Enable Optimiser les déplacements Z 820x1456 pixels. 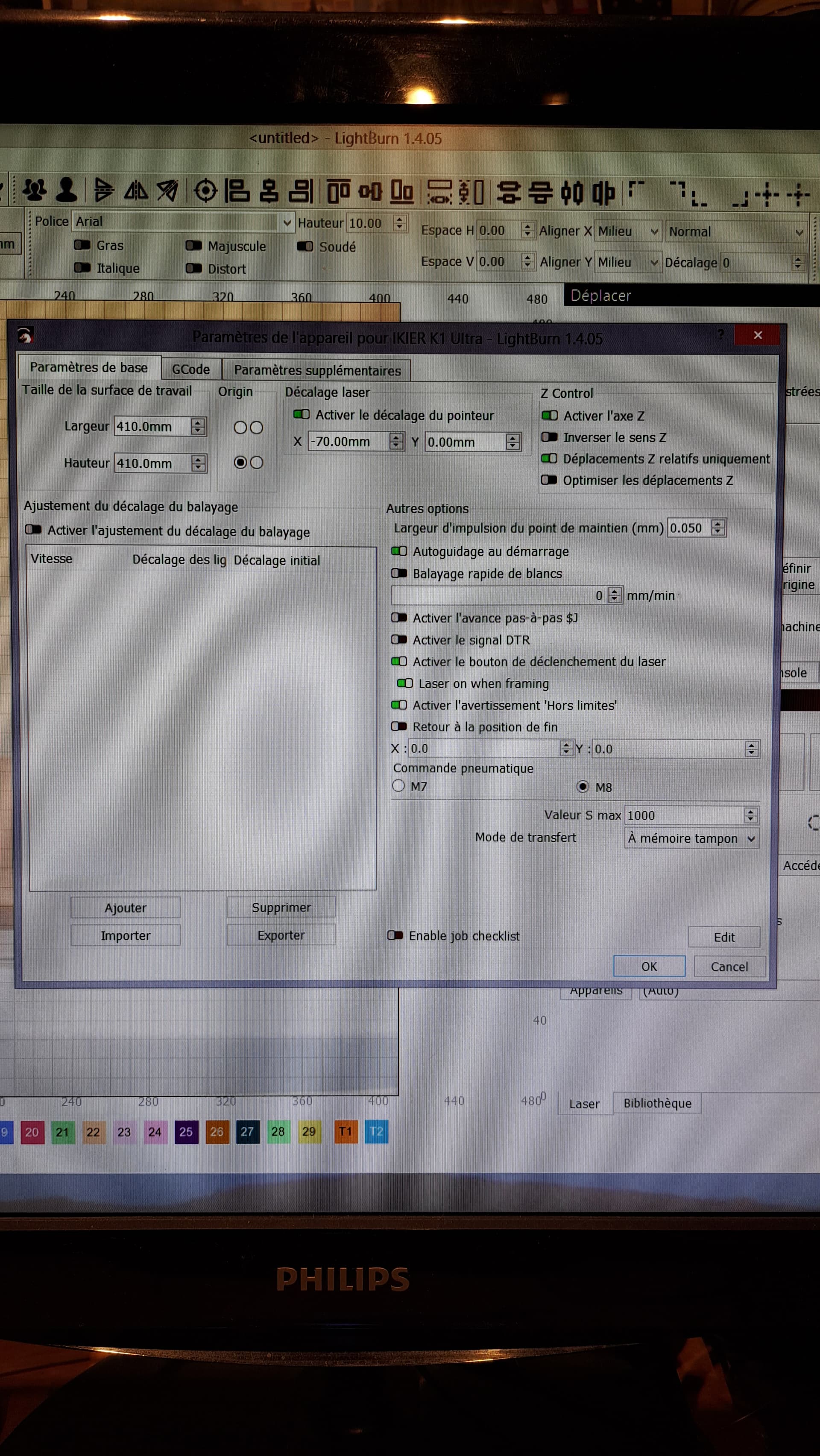[x=549, y=480]
